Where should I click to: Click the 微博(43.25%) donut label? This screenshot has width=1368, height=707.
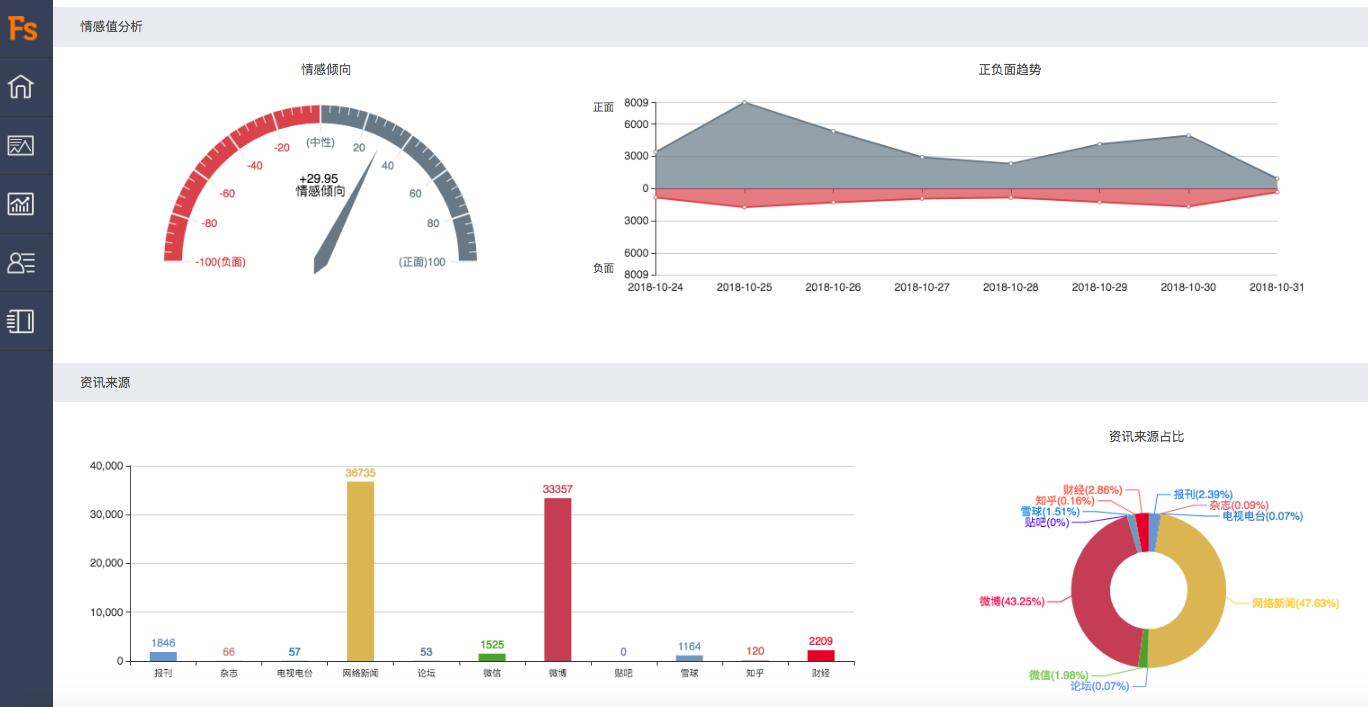(1012, 601)
